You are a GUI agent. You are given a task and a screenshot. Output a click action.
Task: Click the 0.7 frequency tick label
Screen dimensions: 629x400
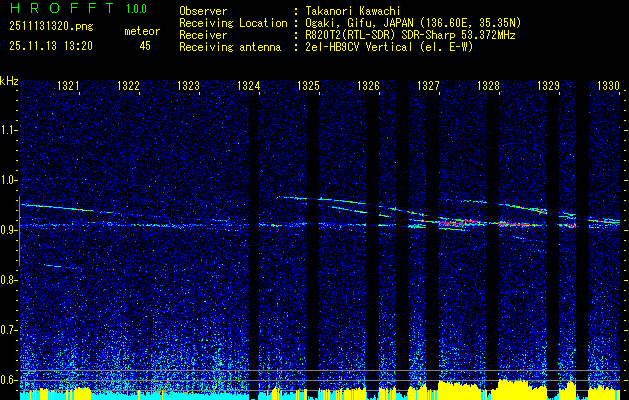click(x=8, y=330)
